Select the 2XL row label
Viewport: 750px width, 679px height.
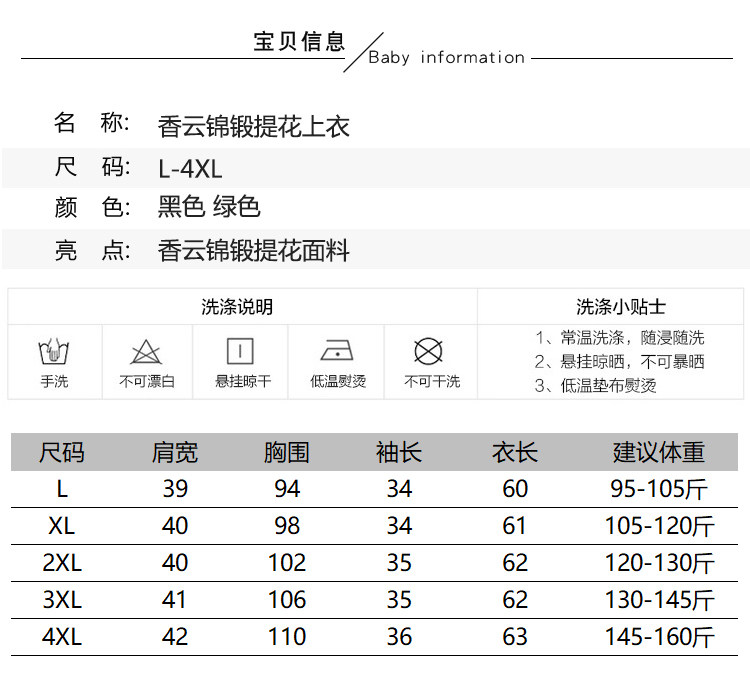62,563
